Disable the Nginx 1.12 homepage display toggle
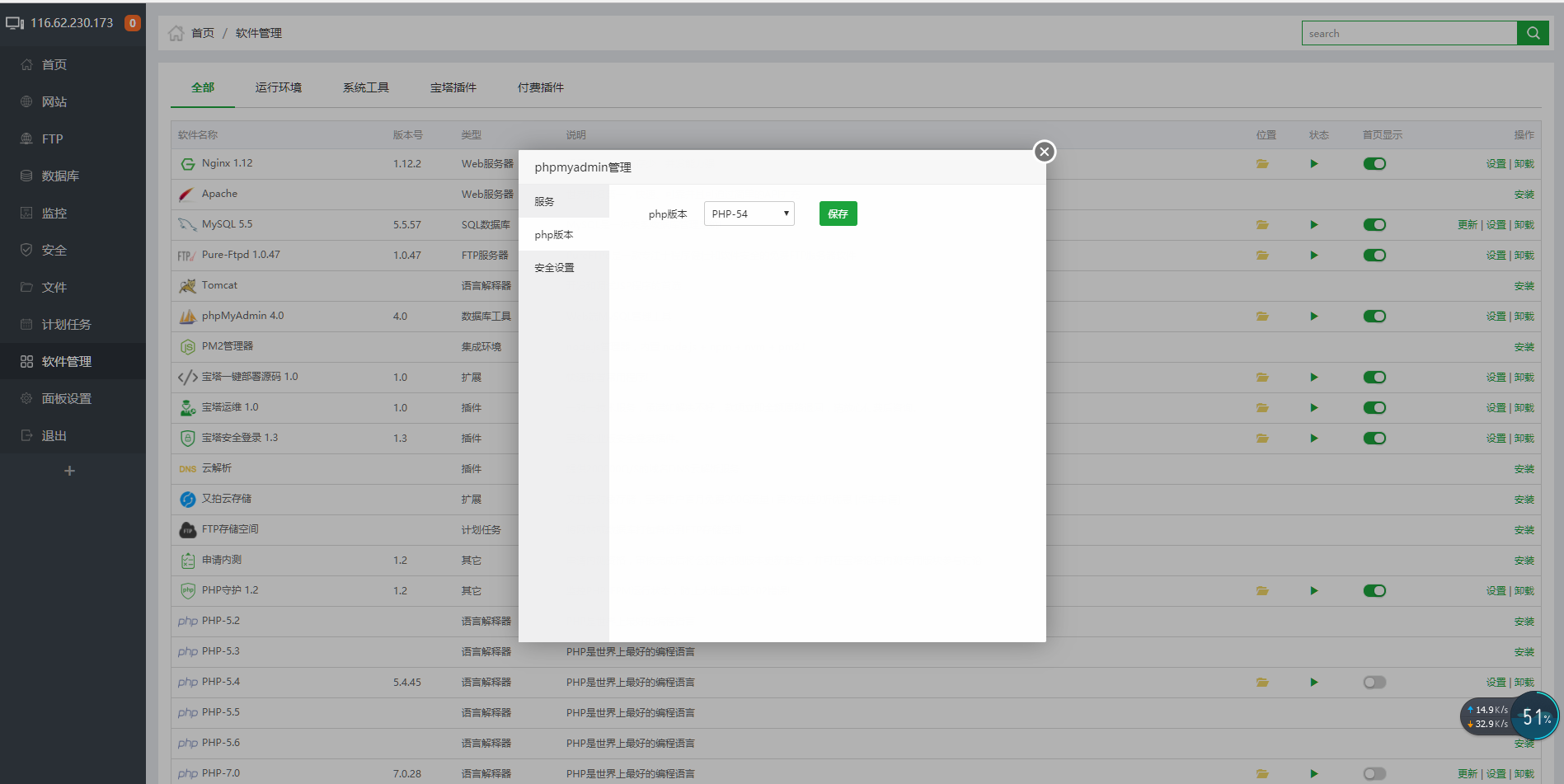 [x=1374, y=163]
